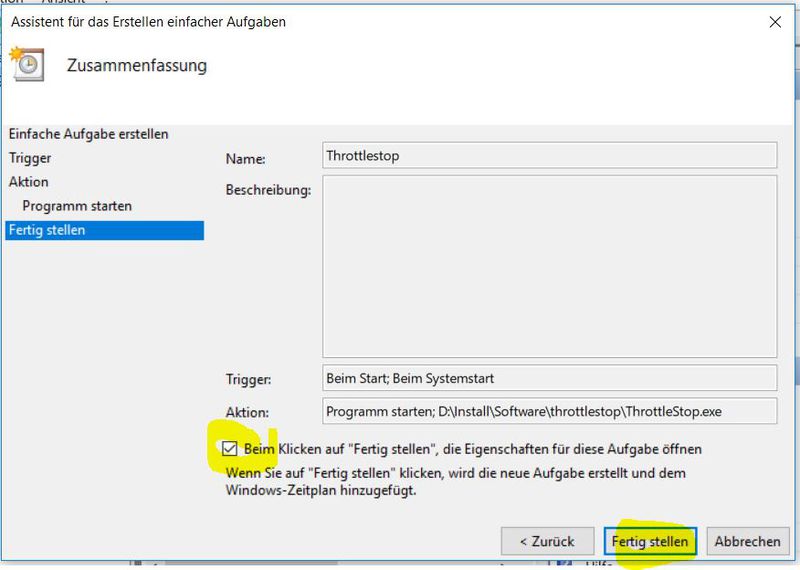Cancel the wizard via Abbrechen

(x=747, y=541)
